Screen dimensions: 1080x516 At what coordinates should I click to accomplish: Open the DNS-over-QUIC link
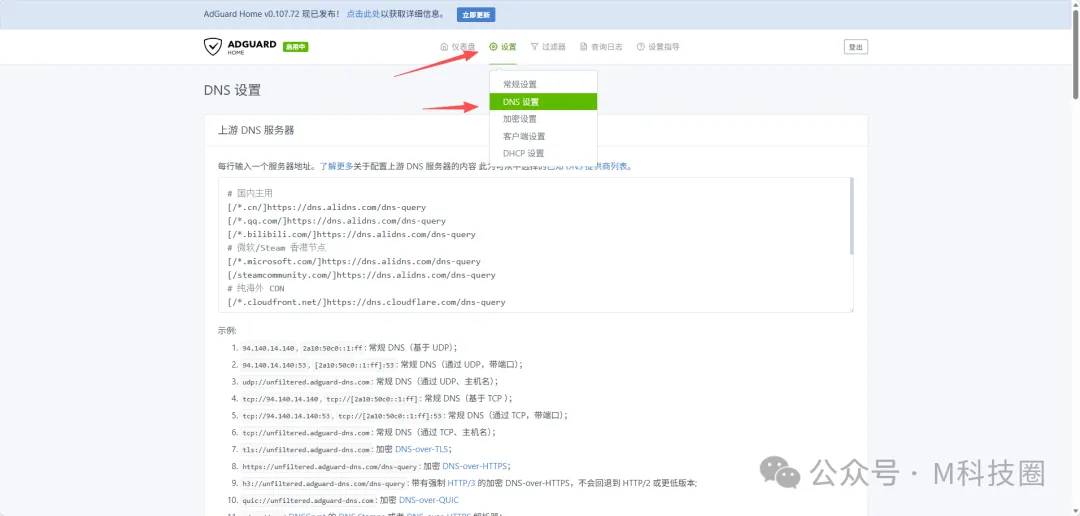(x=428, y=500)
